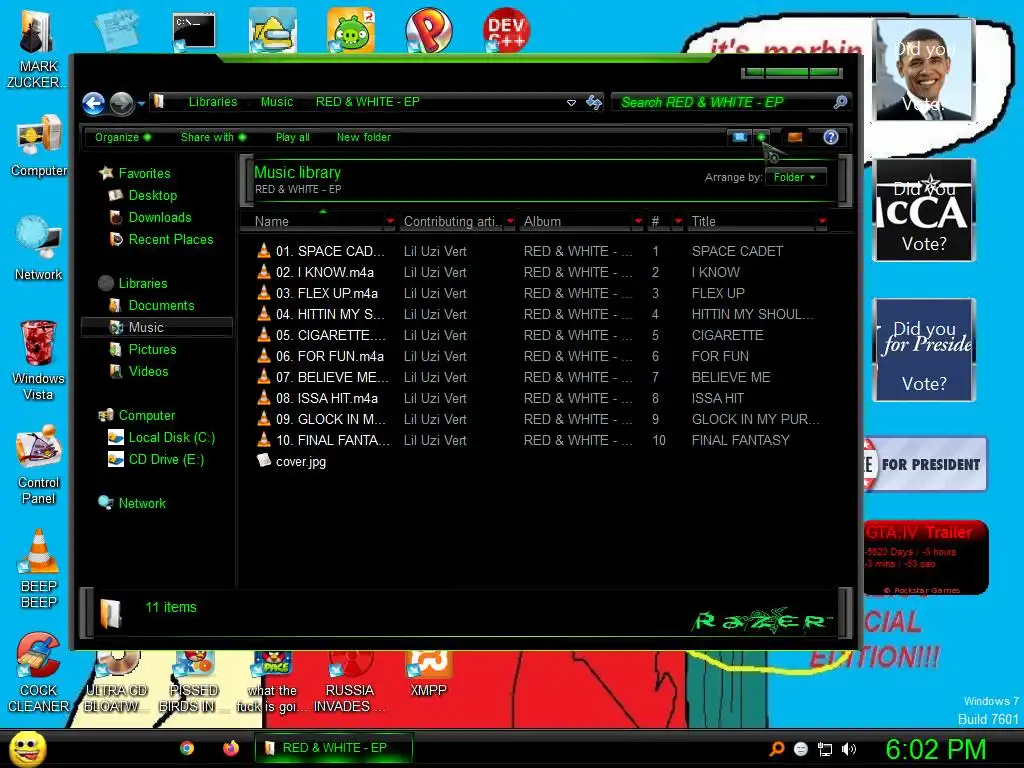
Task: Sort by the Album column header
Action: (x=575, y=221)
